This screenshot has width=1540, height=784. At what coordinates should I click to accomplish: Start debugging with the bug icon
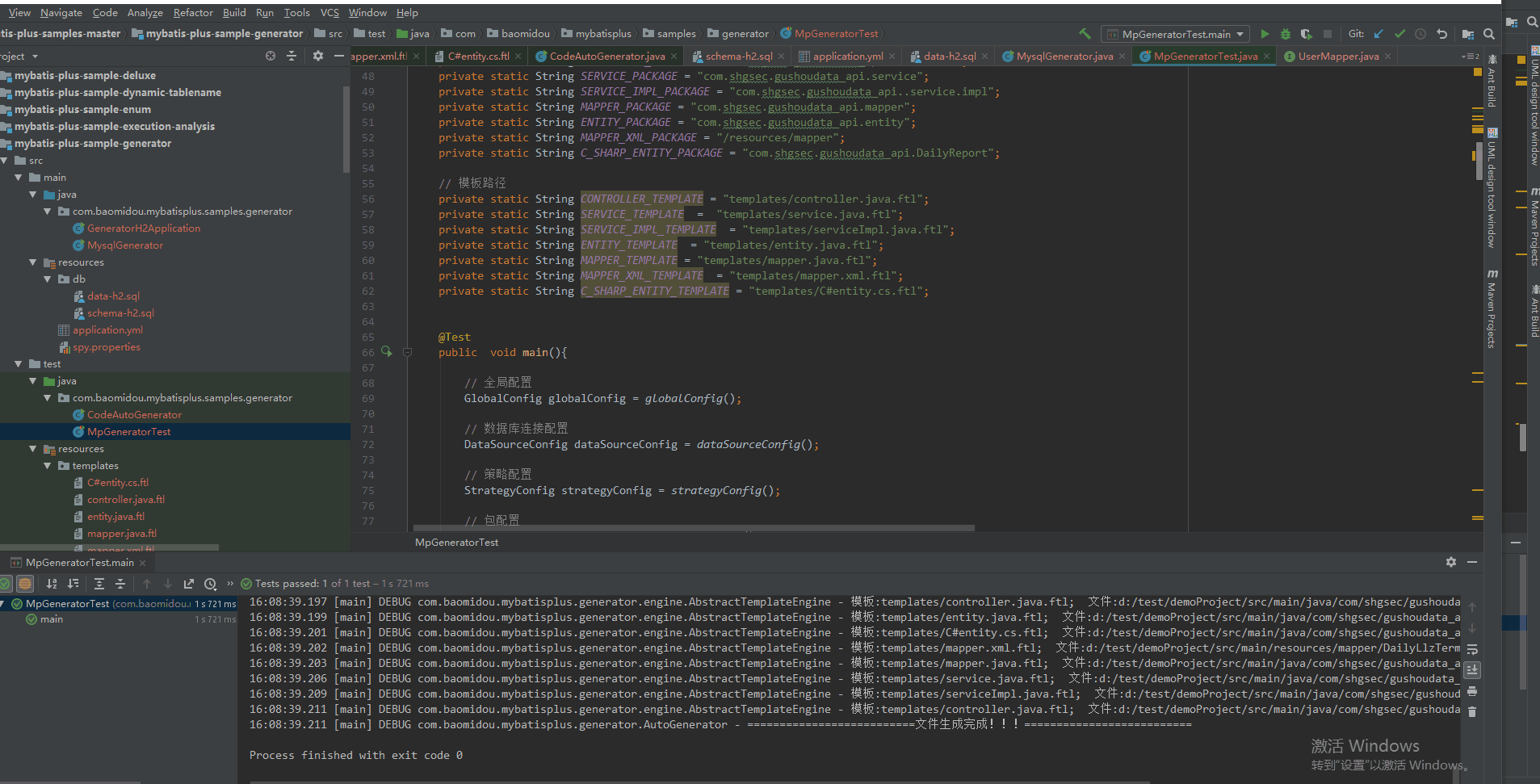coord(1286,34)
